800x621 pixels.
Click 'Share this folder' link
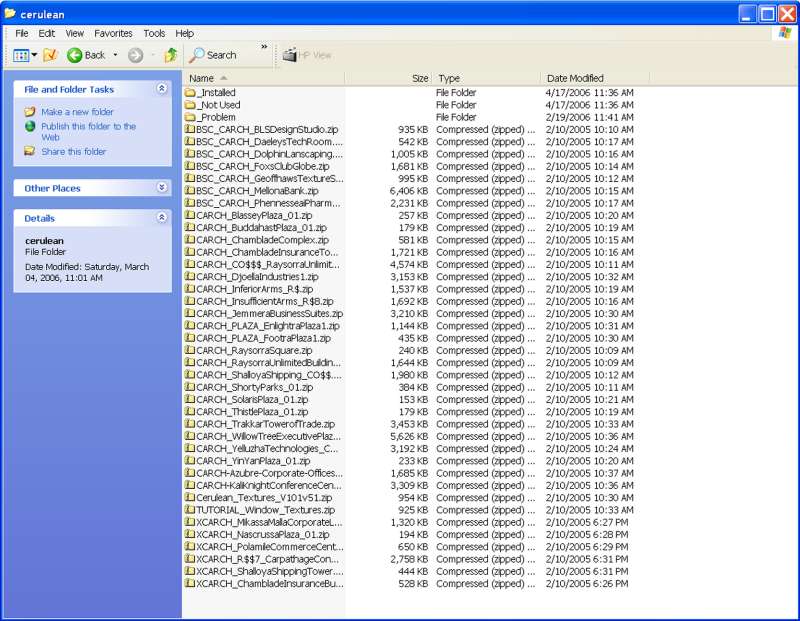tap(73, 152)
